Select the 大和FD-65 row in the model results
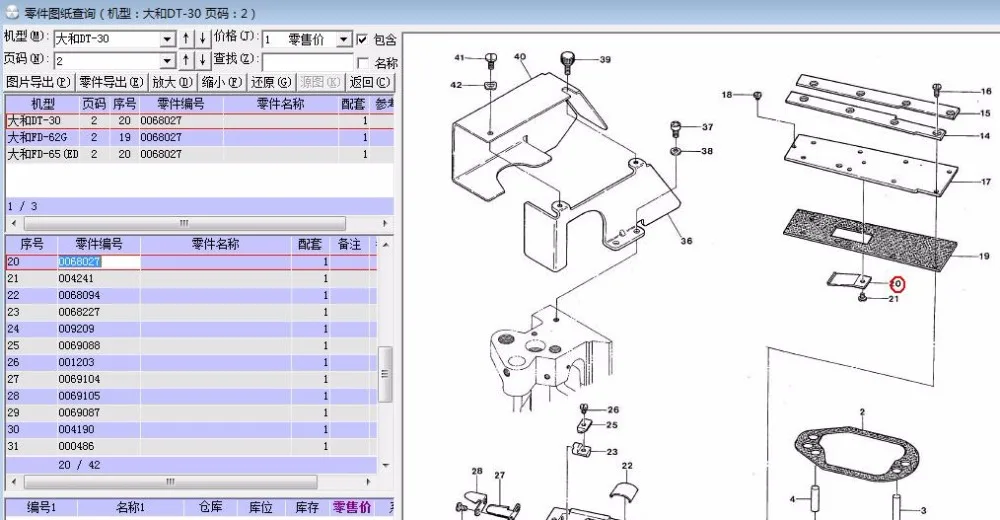The height and width of the screenshot is (520, 1000). tap(200, 154)
